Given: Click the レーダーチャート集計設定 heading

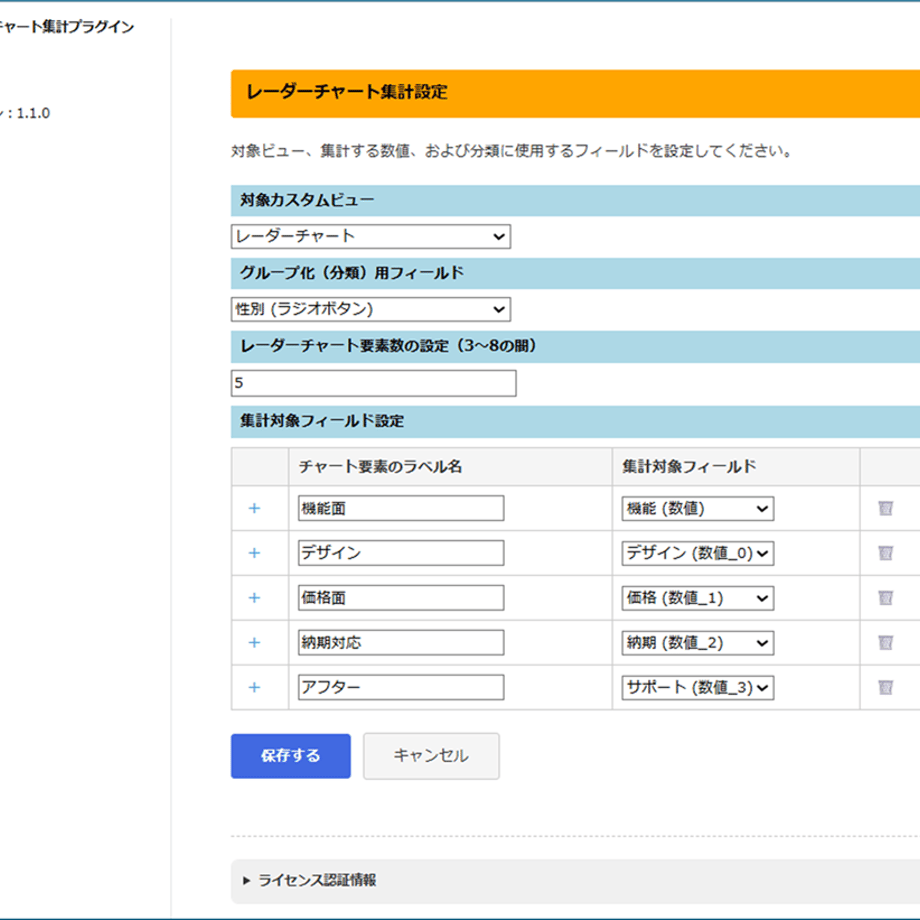Looking at the screenshot, I should (347, 92).
